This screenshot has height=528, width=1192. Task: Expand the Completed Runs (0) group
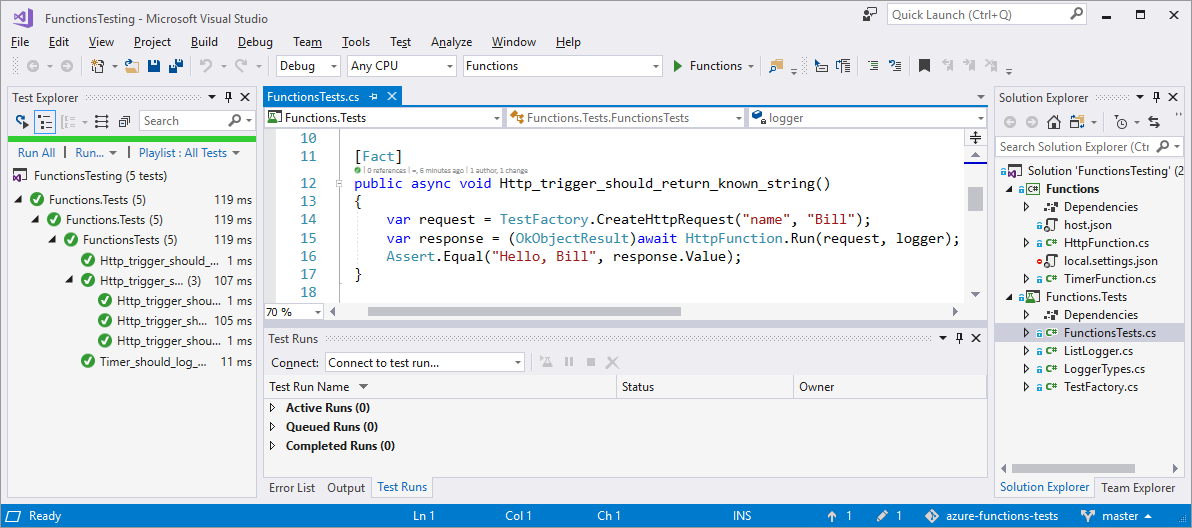click(273, 446)
